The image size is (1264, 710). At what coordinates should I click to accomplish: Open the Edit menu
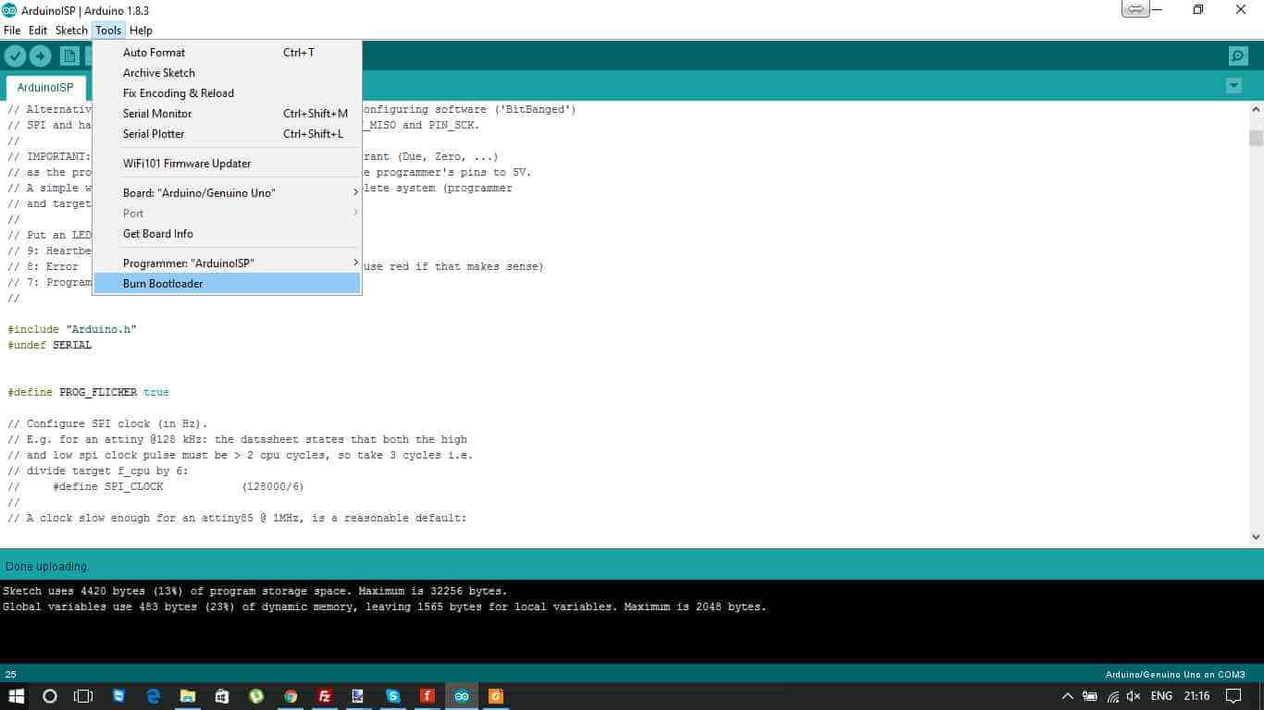pos(38,30)
